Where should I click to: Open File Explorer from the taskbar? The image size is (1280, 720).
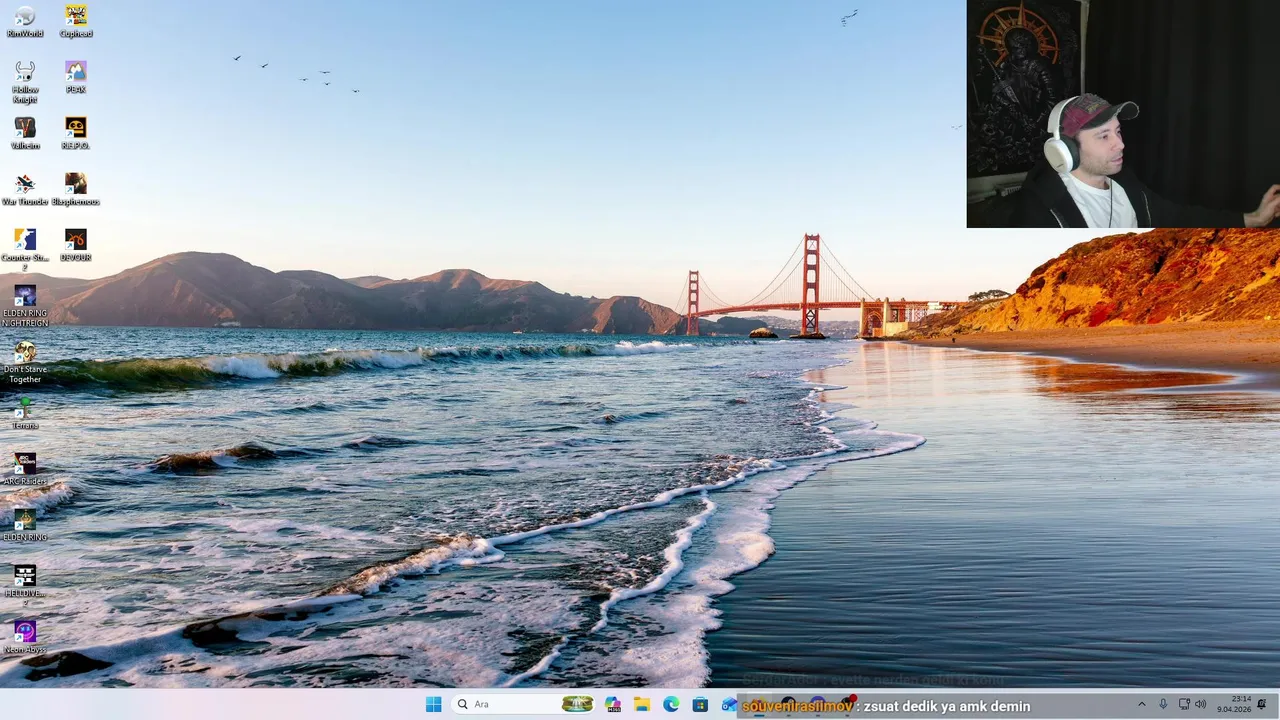click(642, 704)
